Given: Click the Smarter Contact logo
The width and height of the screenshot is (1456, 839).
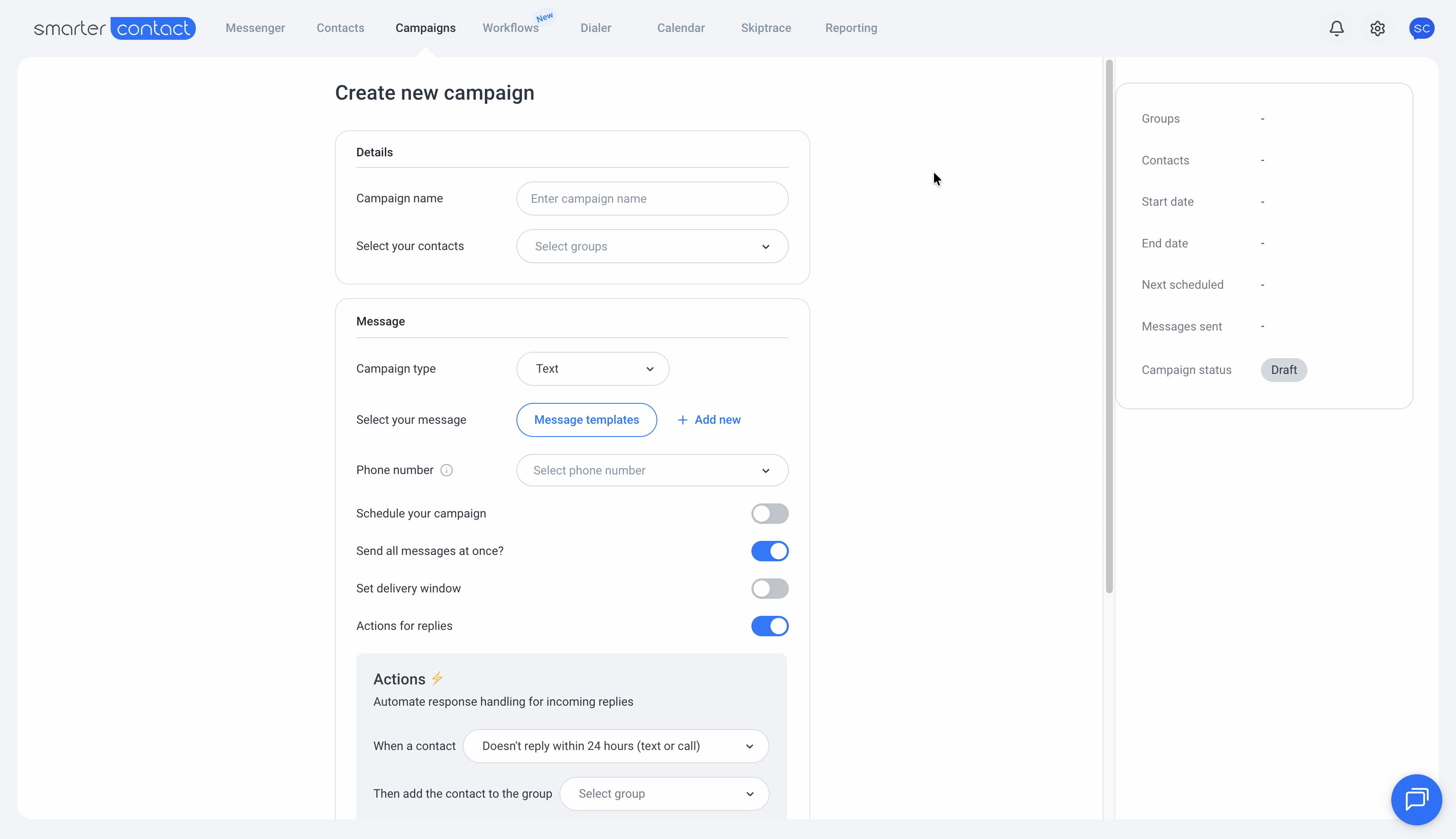Looking at the screenshot, I should tap(115, 28).
